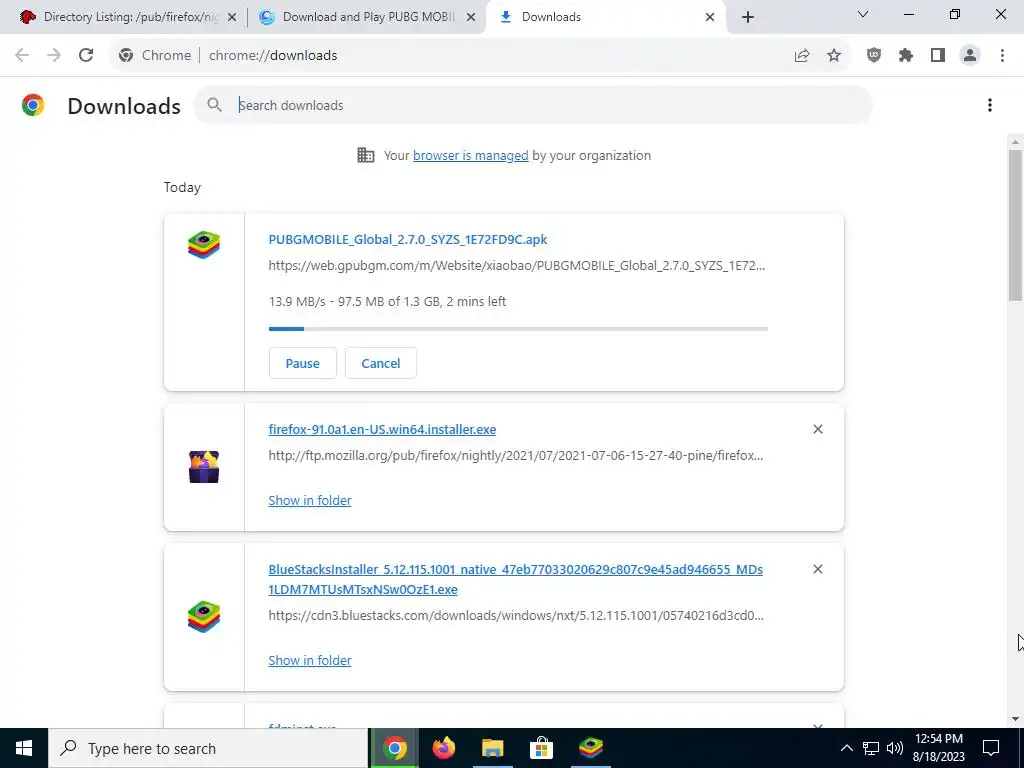Click the scrollbar down arrow
Screen dimensions: 1024x768
point(1016,719)
